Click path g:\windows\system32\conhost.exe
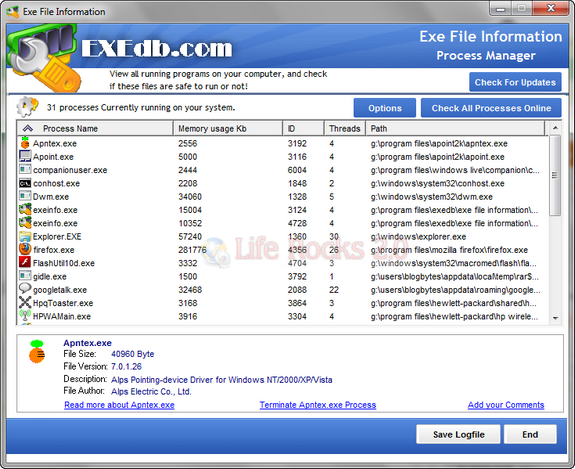 [437, 183]
